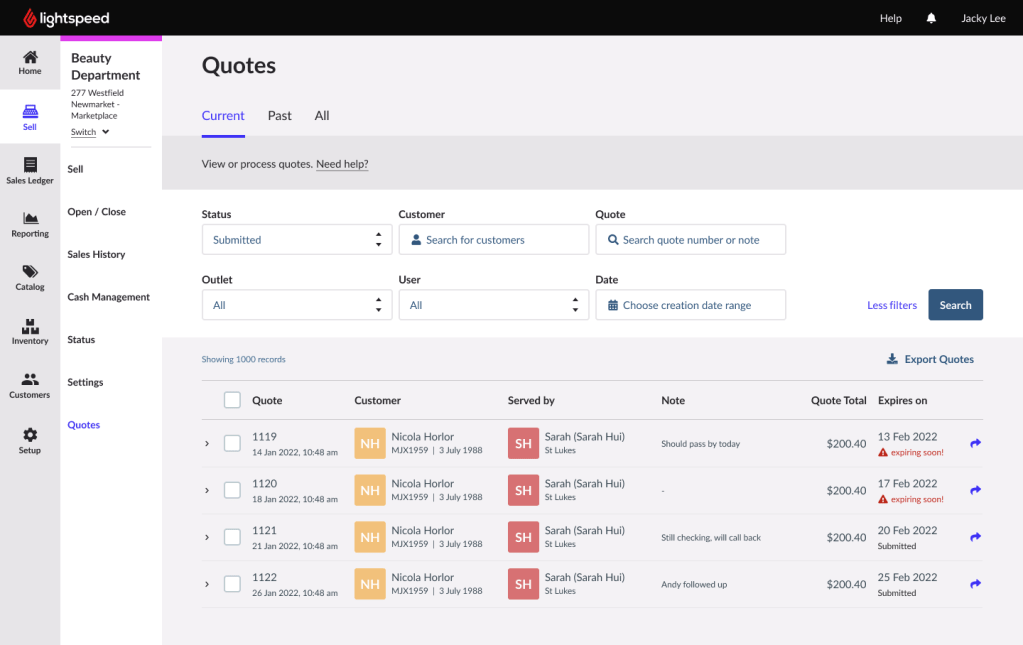This screenshot has width=1023, height=645.
Task: Tick the checkbox for quote 1120
Action: 232,490
